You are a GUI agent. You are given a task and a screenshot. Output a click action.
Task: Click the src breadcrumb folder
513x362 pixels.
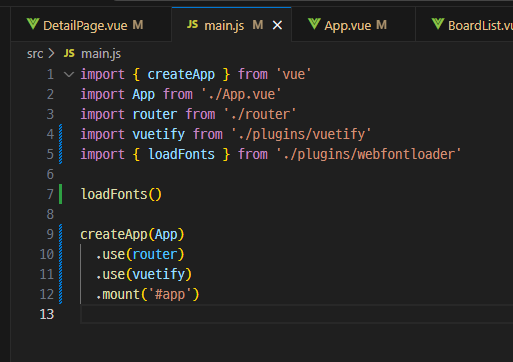click(35, 54)
